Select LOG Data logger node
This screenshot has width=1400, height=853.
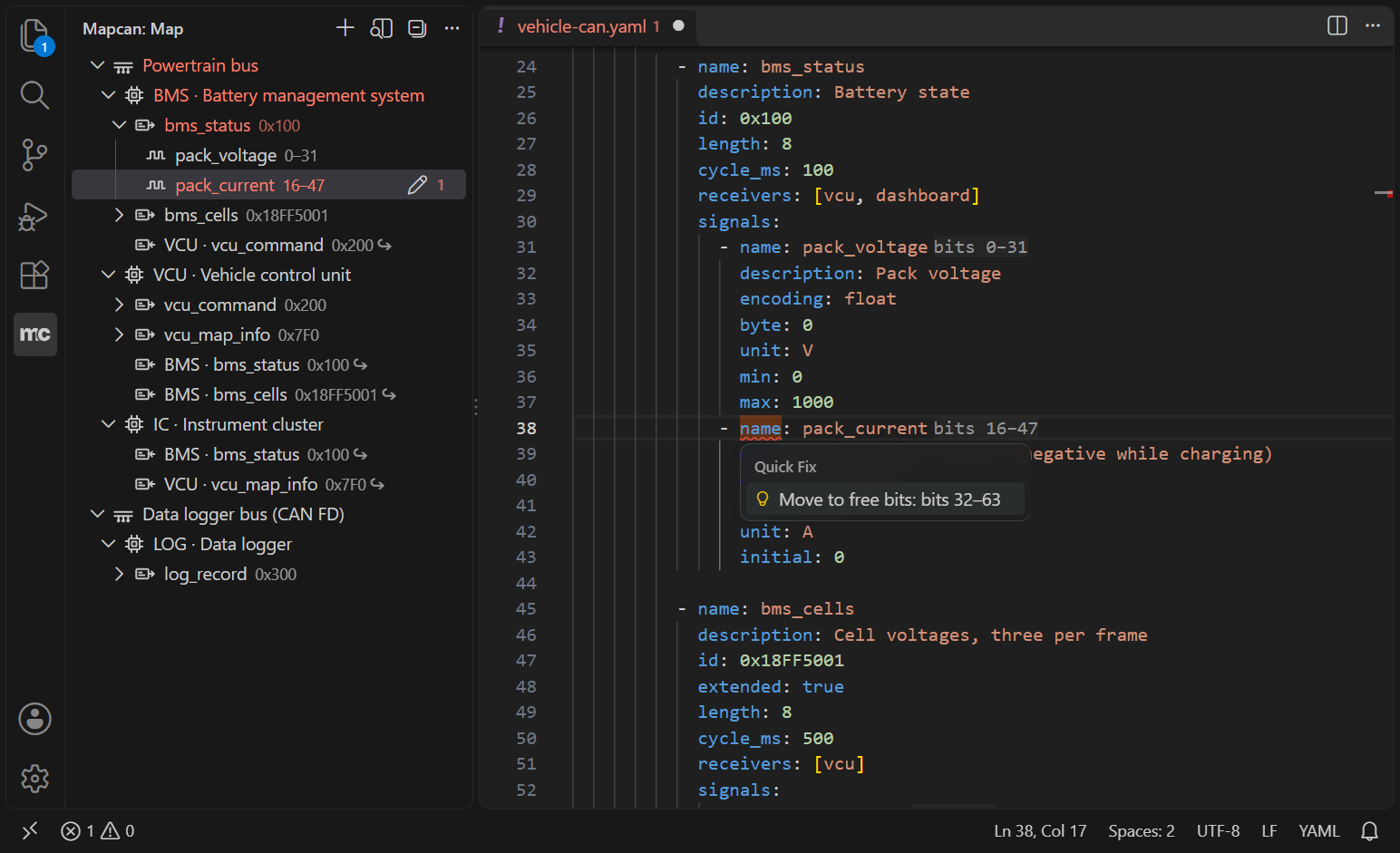pyautogui.click(x=268, y=544)
